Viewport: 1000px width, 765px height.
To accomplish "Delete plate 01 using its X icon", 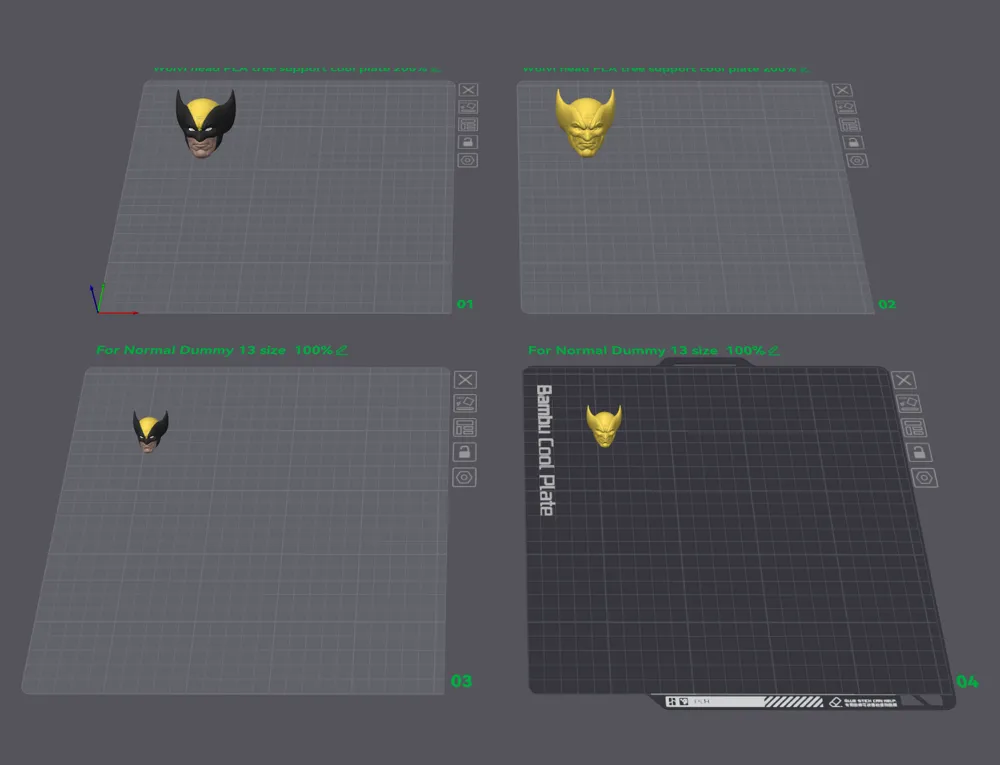I will click(x=467, y=90).
